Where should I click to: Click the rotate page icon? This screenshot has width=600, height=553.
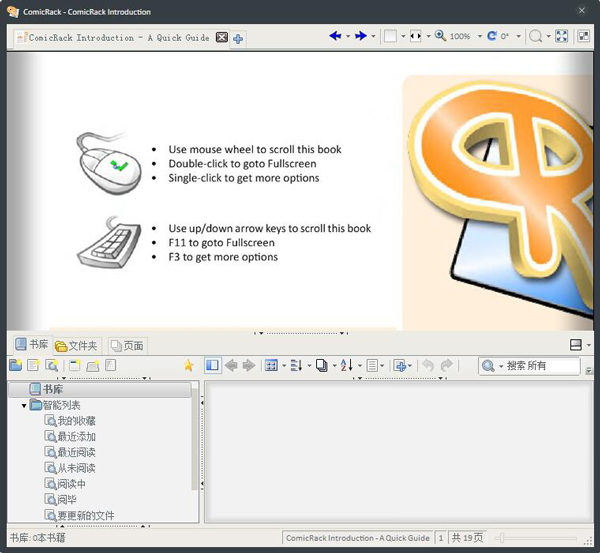[492, 36]
